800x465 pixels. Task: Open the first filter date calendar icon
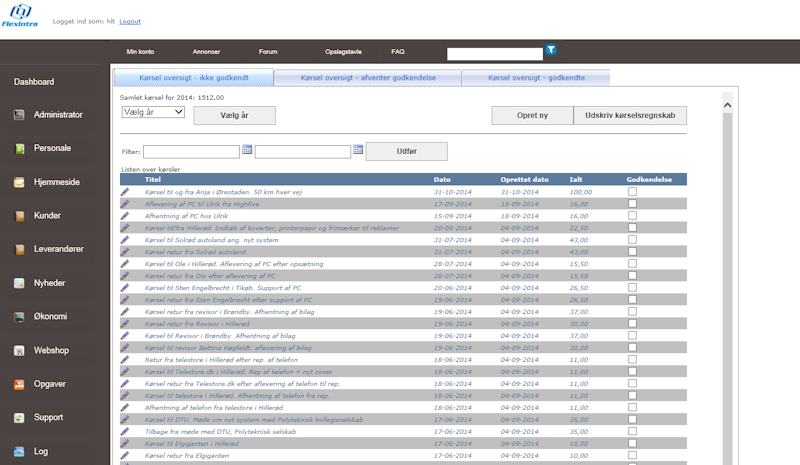[247, 150]
